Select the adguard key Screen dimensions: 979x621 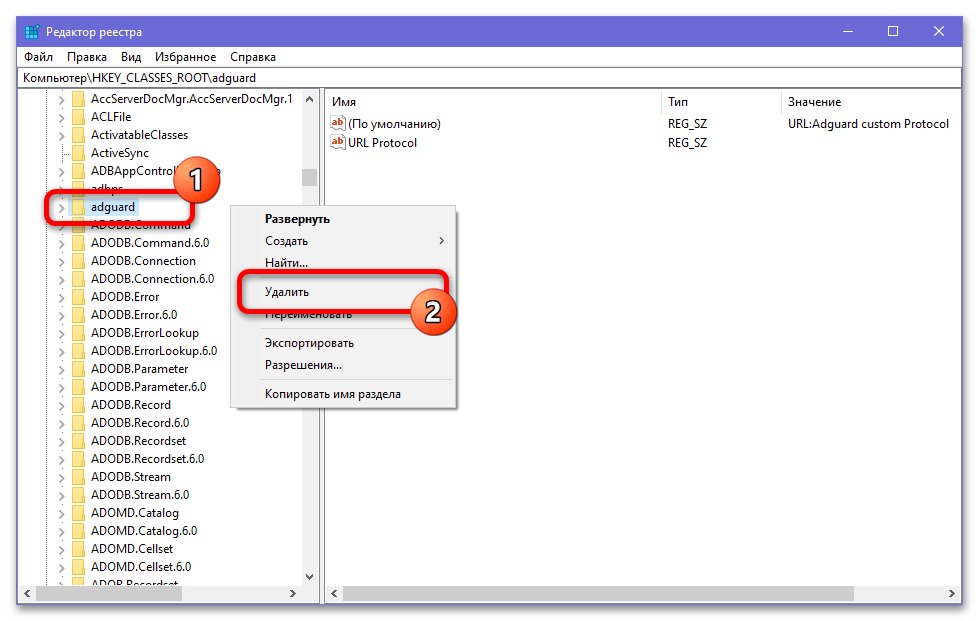pos(112,207)
